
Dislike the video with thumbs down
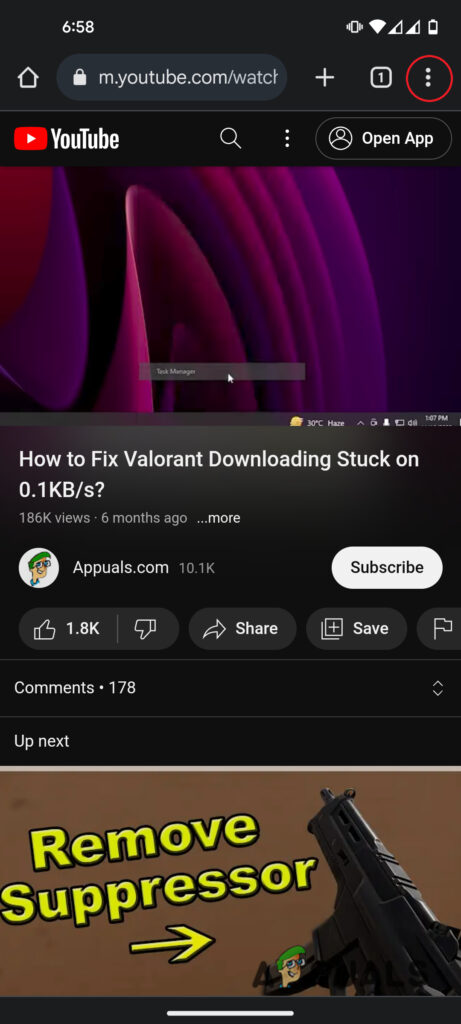click(148, 628)
